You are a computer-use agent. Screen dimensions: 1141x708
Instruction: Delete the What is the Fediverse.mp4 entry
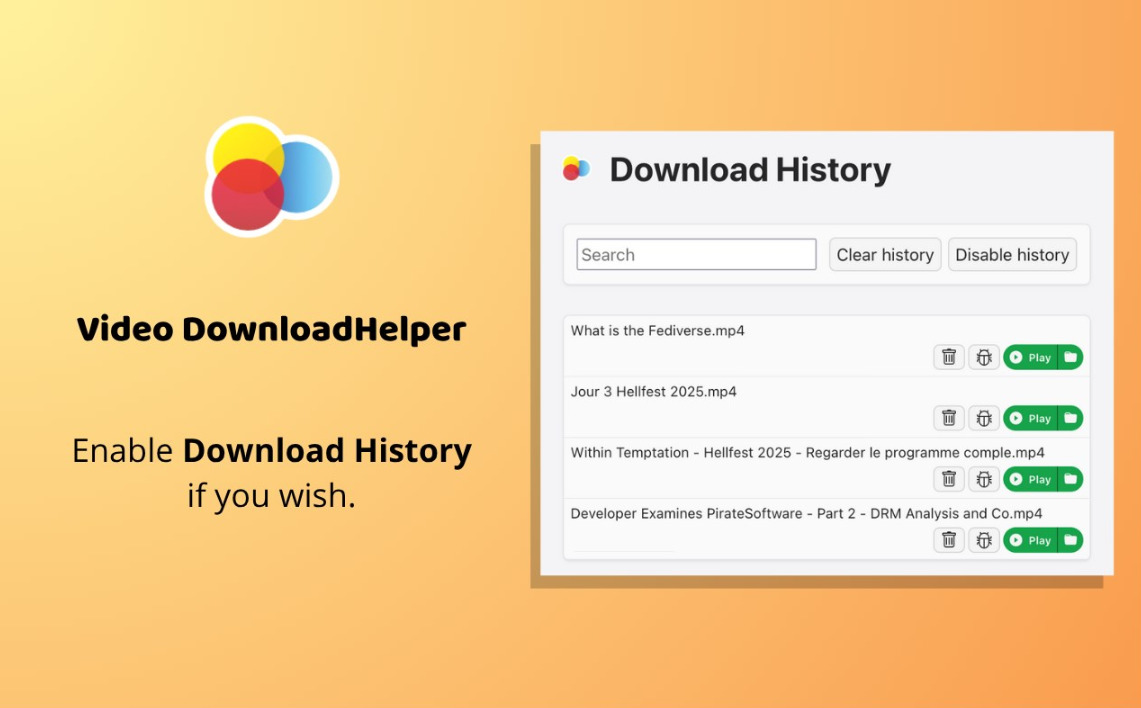click(x=949, y=357)
